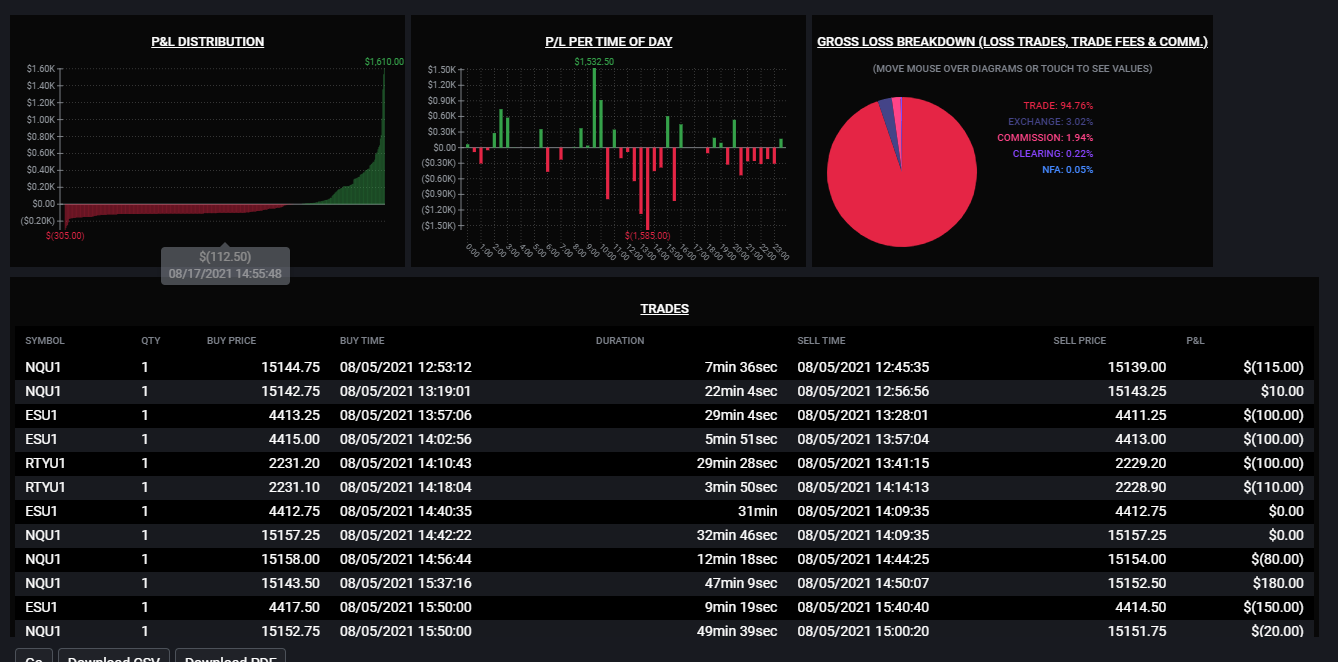
Task: Sort trades by SYMBOL column header
Action: click(x=45, y=341)
